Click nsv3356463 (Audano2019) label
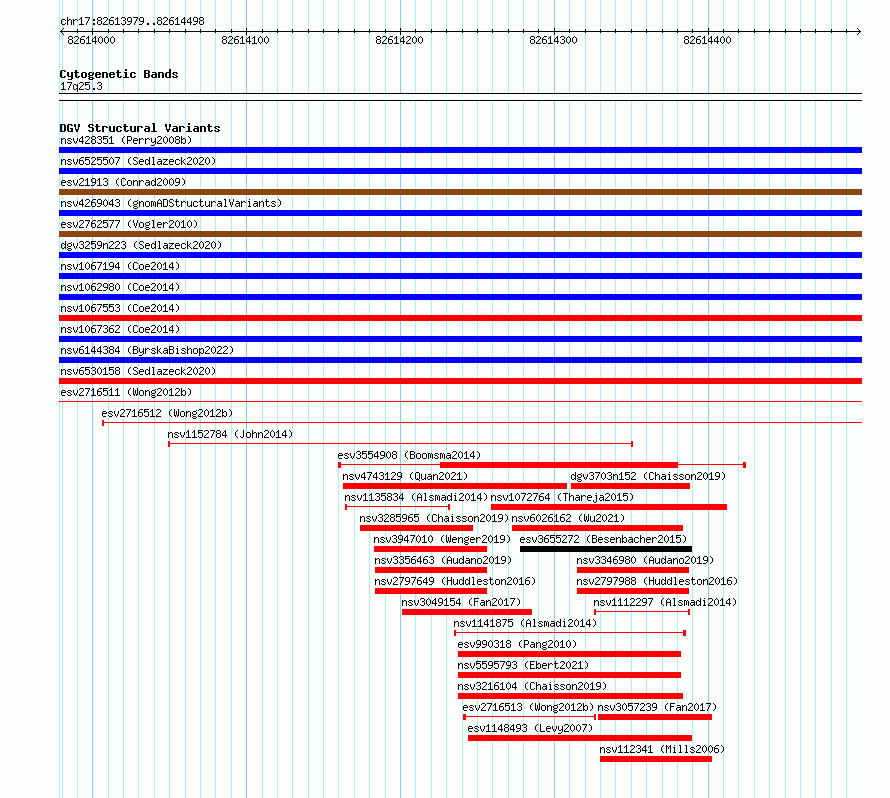The image size is (890, 798). point(443,560)
